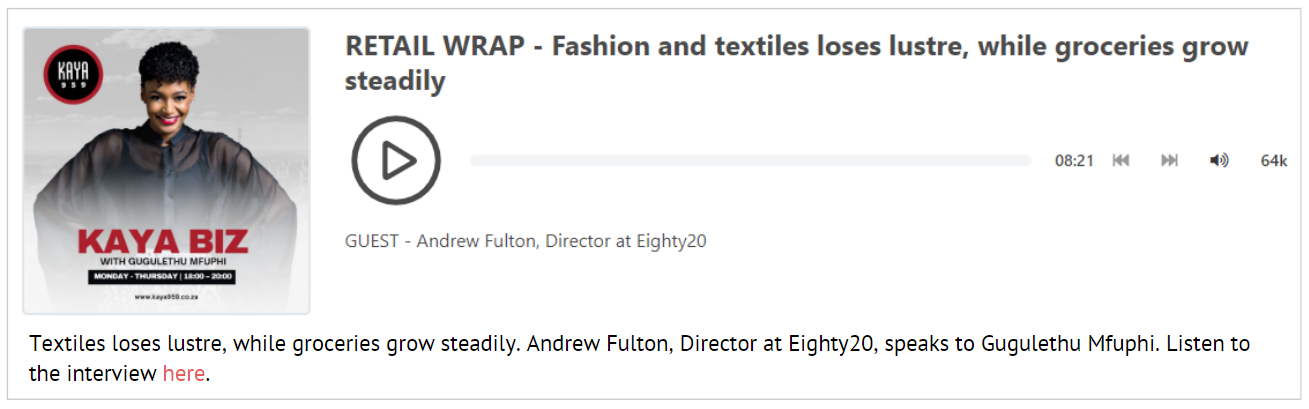Viewport: 1309px width, 409px height.
Task: Click the "With Gugulethu Mfuphi" caption
Action: click(165, 262)
